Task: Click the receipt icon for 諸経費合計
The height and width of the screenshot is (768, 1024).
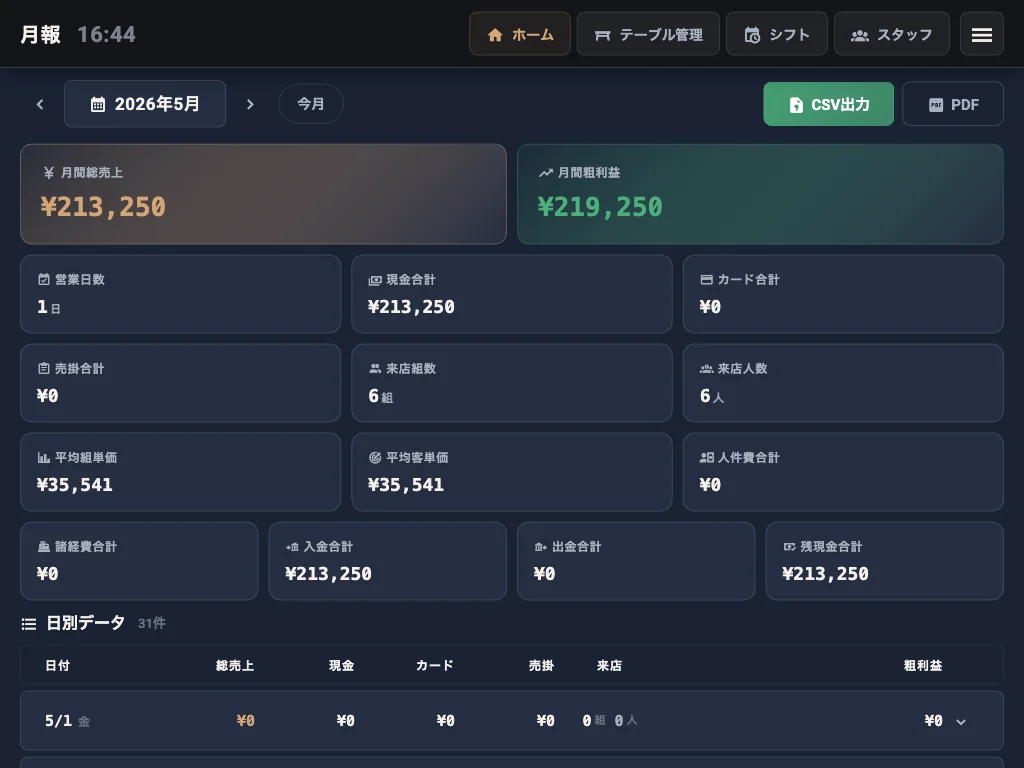Action: pyautogui.click(x=44, y=547)
